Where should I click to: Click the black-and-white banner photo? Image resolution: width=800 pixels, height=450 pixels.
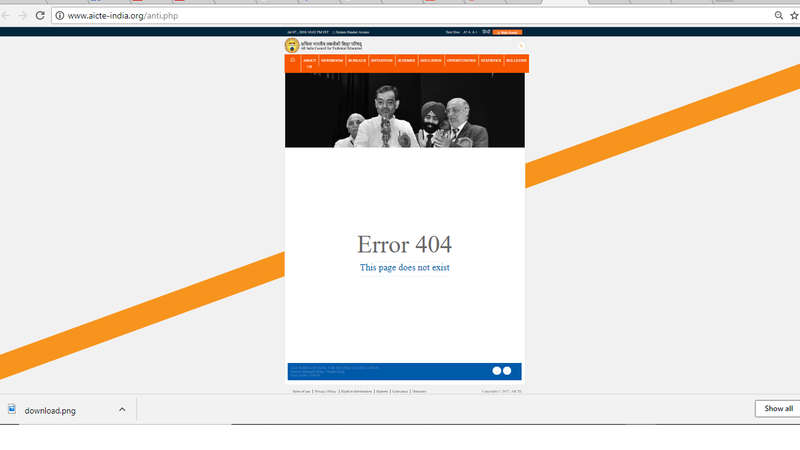coord(405,110)
